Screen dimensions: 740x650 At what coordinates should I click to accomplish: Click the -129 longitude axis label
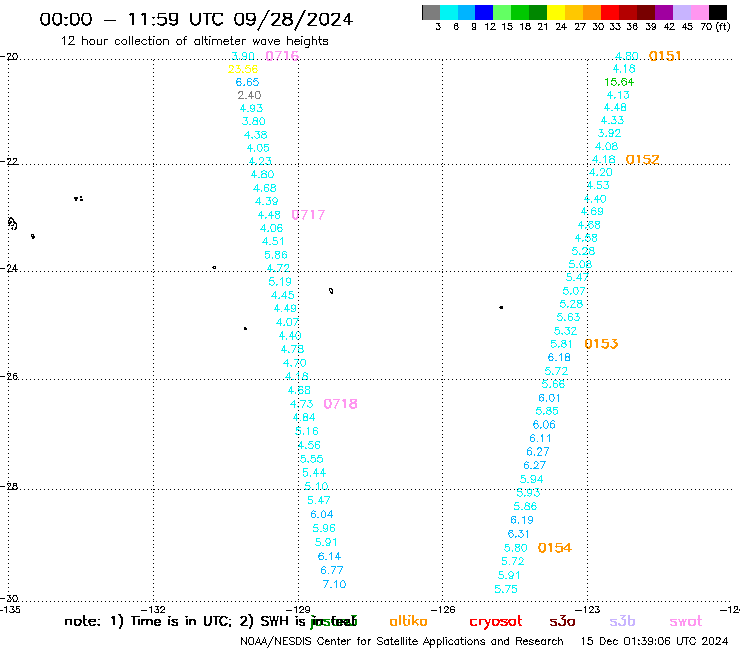click(298, 610)
